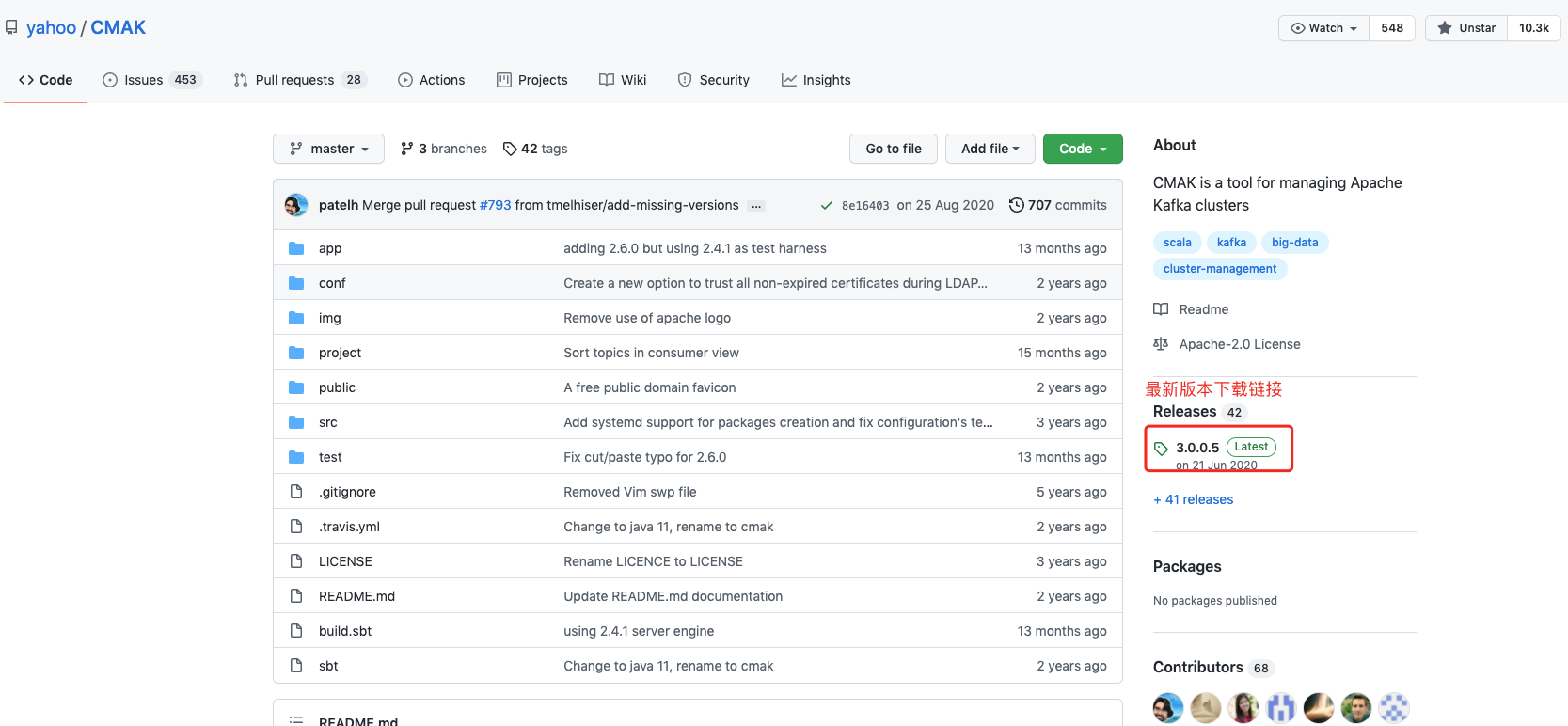Viewport: 1568px width, 726px height.
Task: Click patelh's avatar in commit bar
Action: 296,205
